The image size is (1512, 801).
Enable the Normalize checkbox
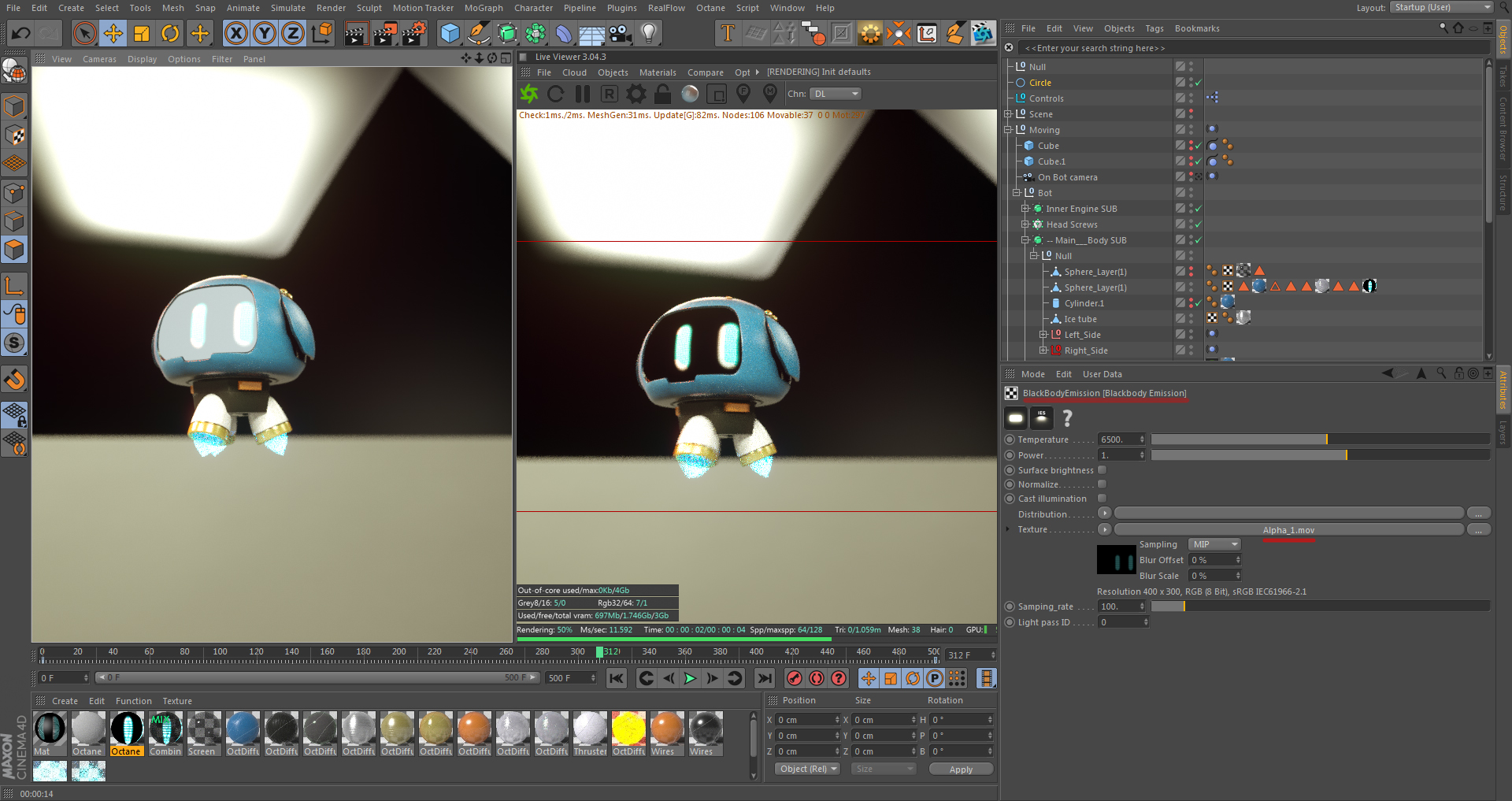pos(1102,484)
